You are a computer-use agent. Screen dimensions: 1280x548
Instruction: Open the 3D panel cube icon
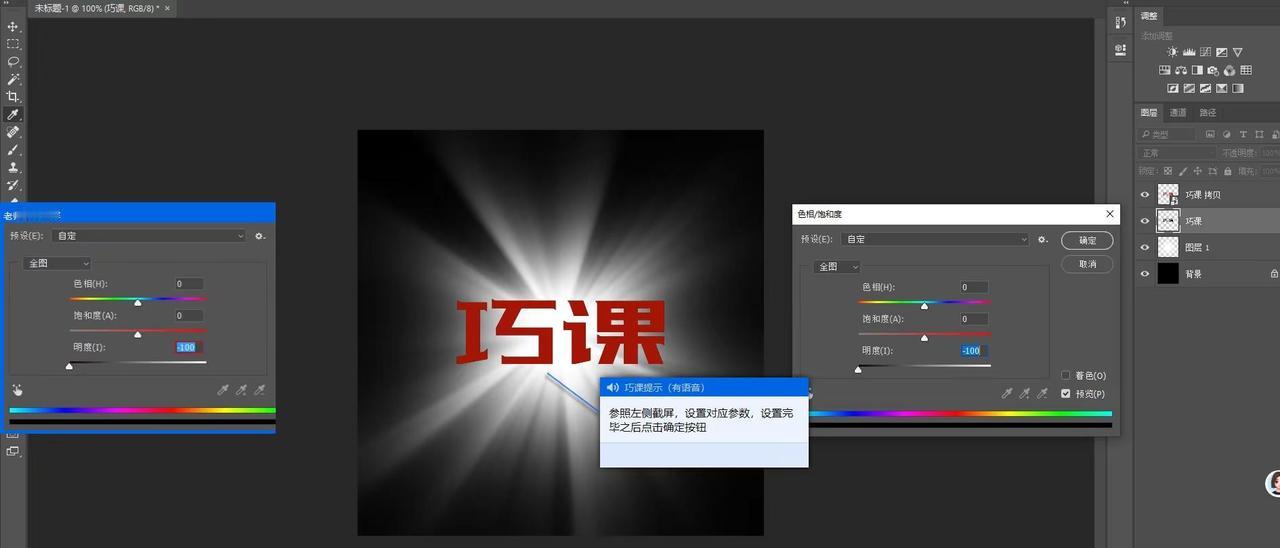click(x=1120, y=49)
